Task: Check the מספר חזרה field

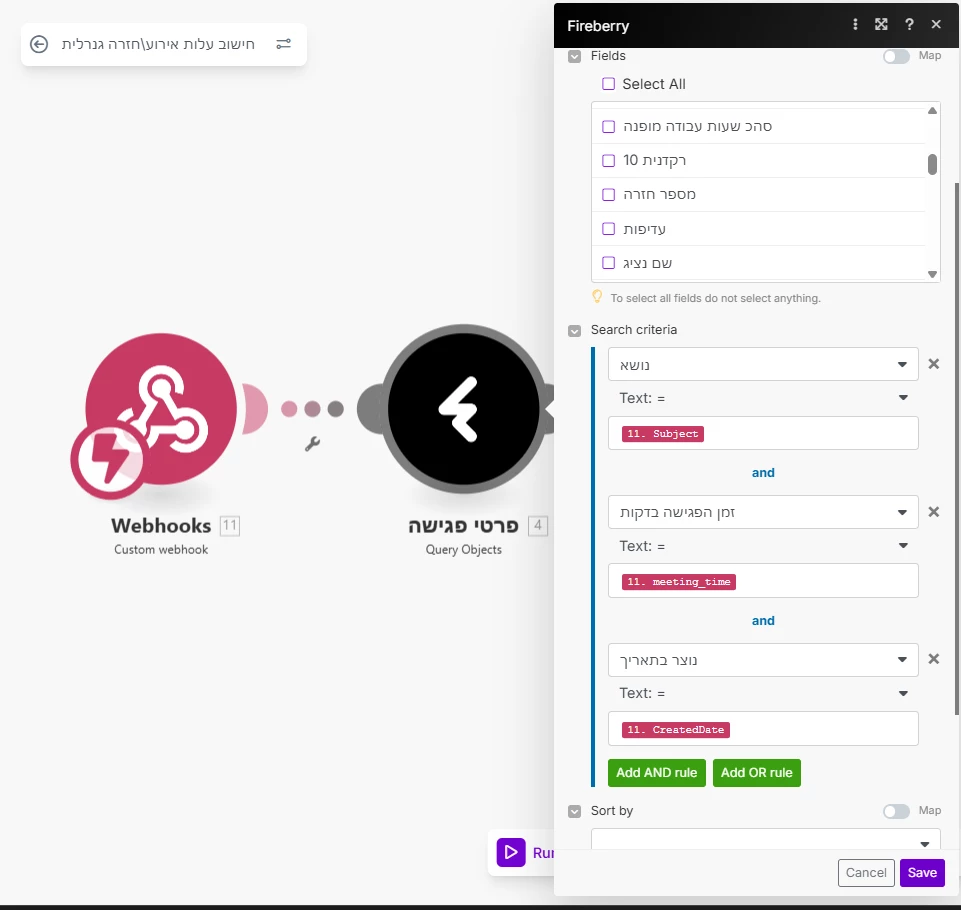Action: tap(608, 194)
